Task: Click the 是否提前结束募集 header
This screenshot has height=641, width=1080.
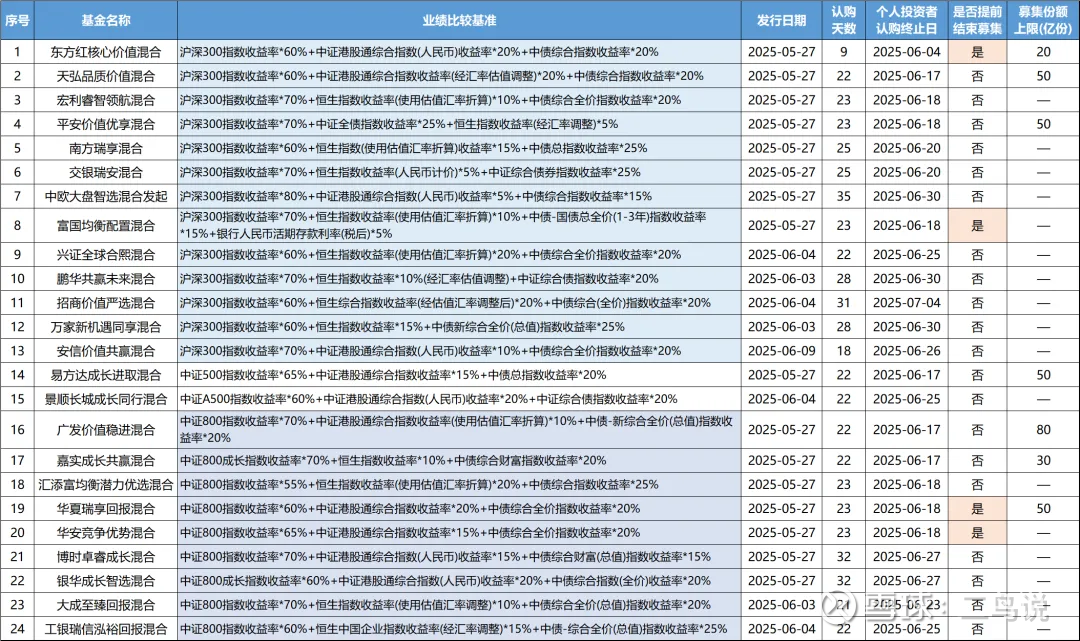Action: (x=977, y=20)
